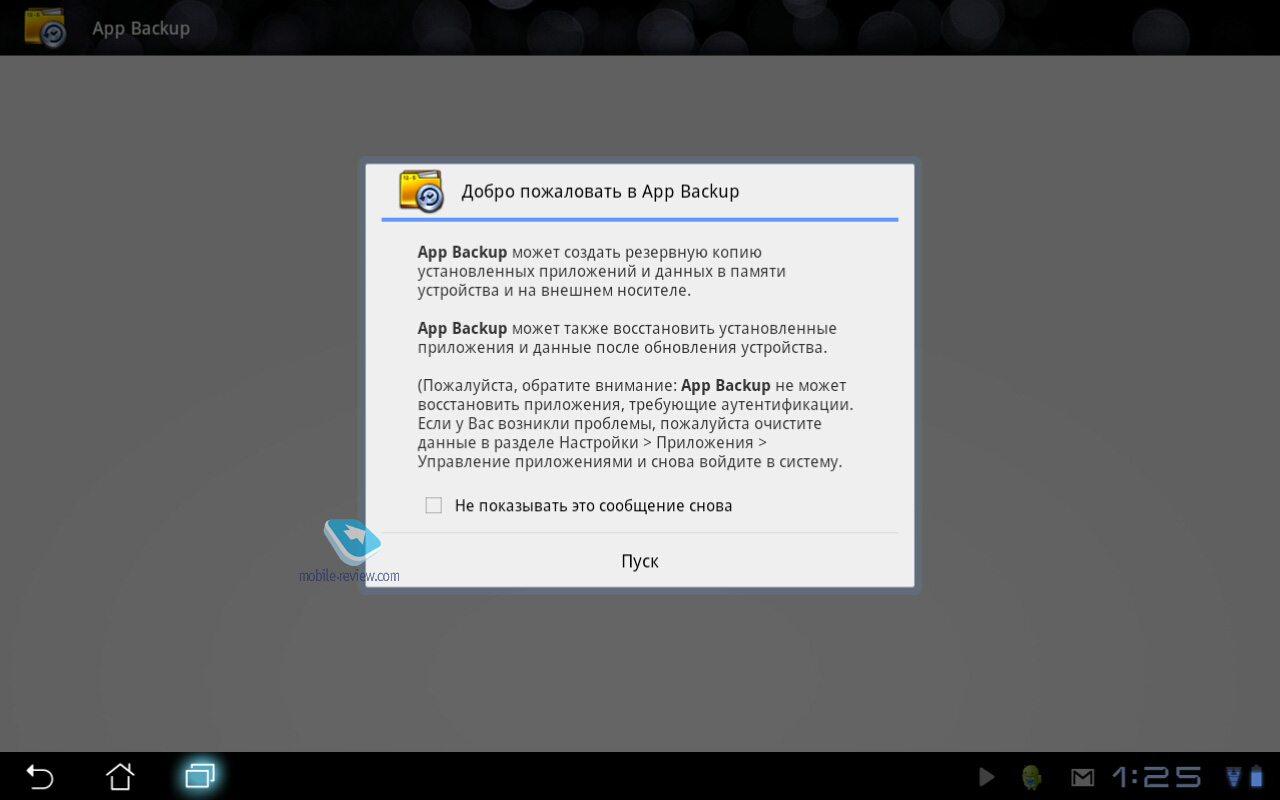Image resolution: width=1280 pixels, height=800 pixels.
Task: Open the Recent Apps switcher
Action: pos(200,776)
